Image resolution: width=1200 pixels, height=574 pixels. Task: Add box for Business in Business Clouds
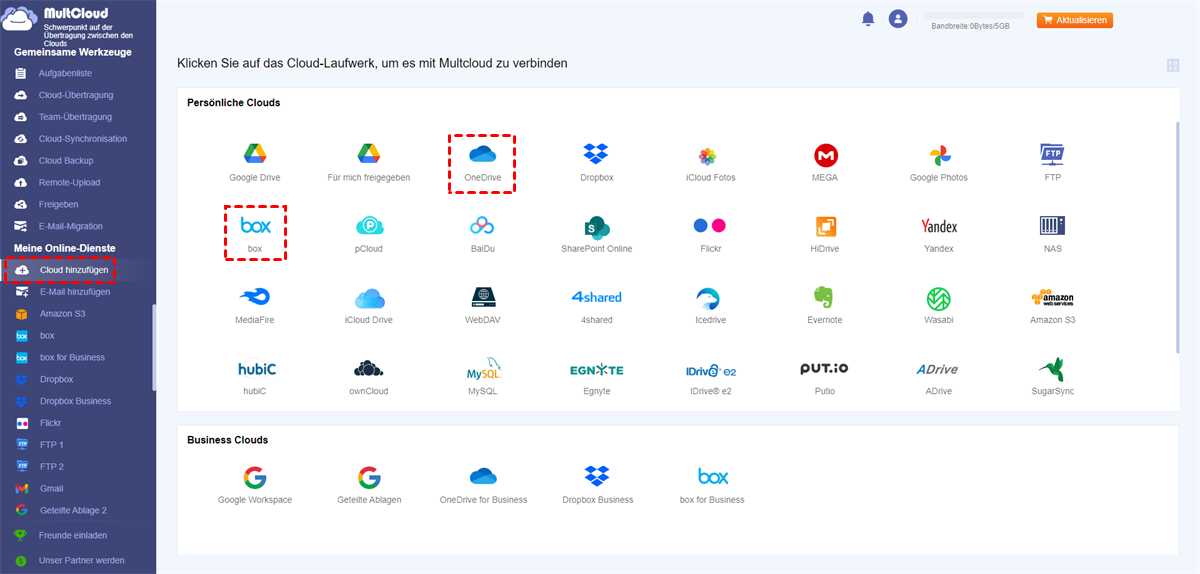tap(712, 485)
